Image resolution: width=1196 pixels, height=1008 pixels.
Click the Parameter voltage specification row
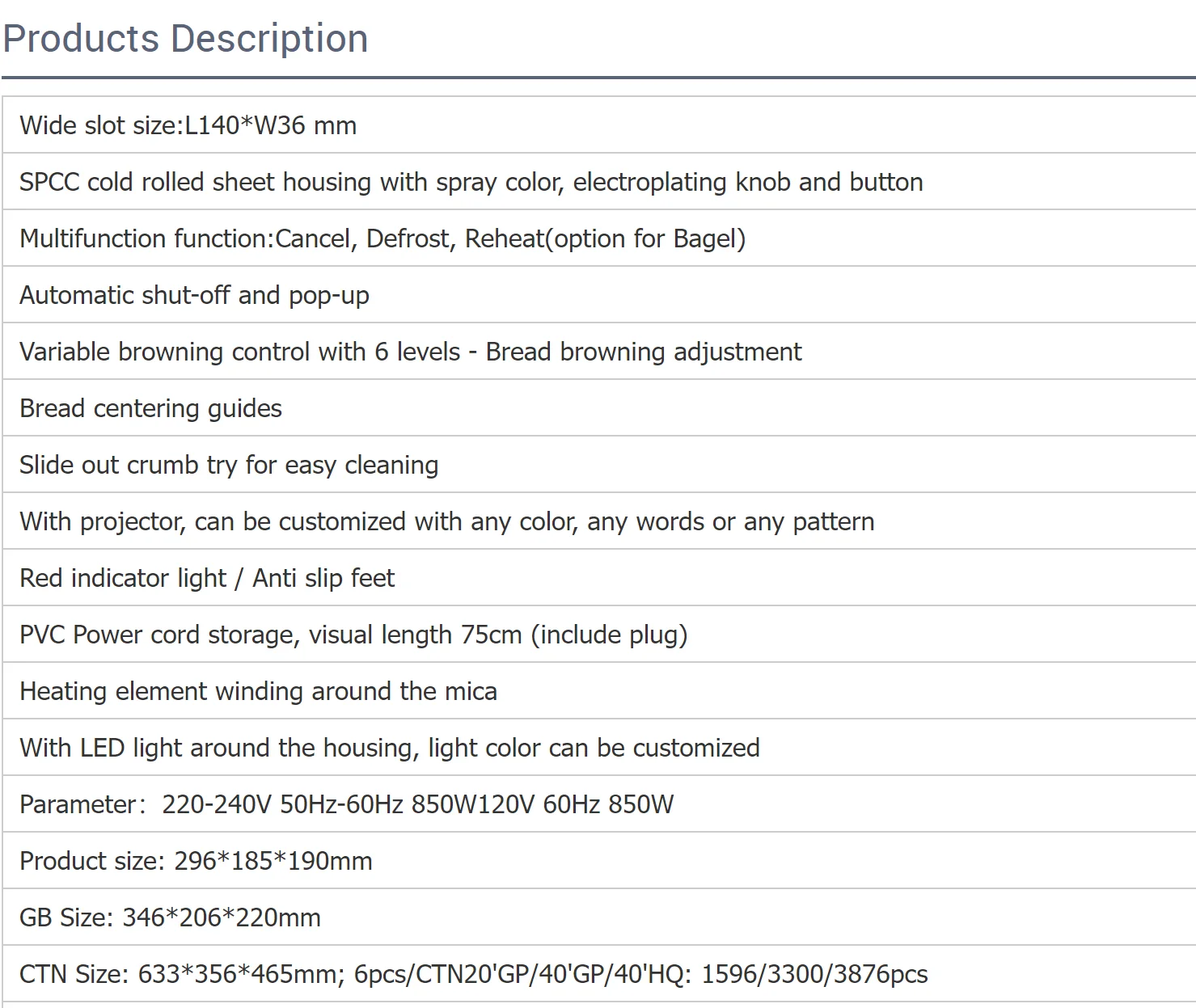(346, 804)
